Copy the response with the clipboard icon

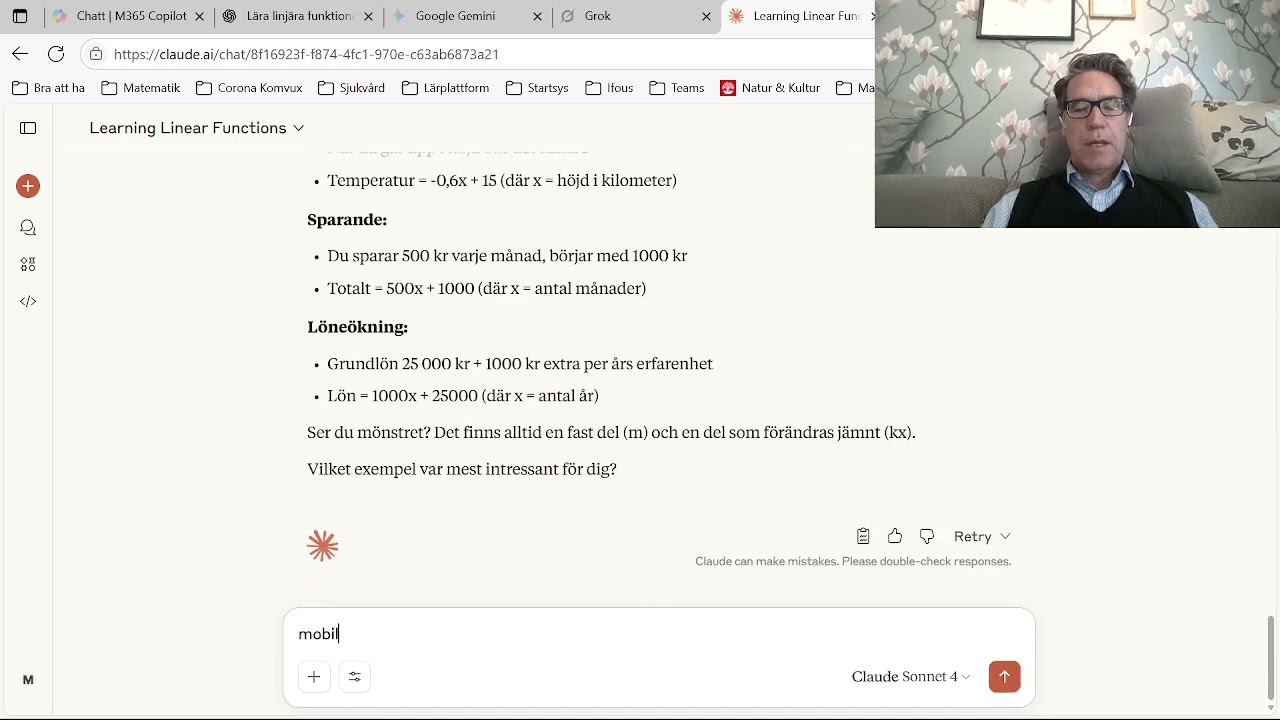point(863,536)
